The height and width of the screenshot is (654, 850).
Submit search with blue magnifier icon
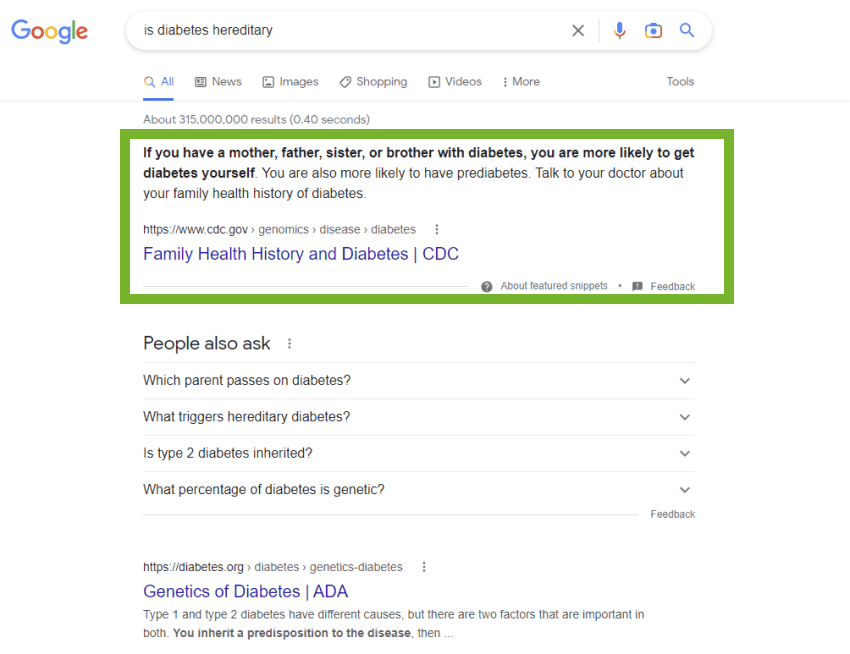pos(687,30)
